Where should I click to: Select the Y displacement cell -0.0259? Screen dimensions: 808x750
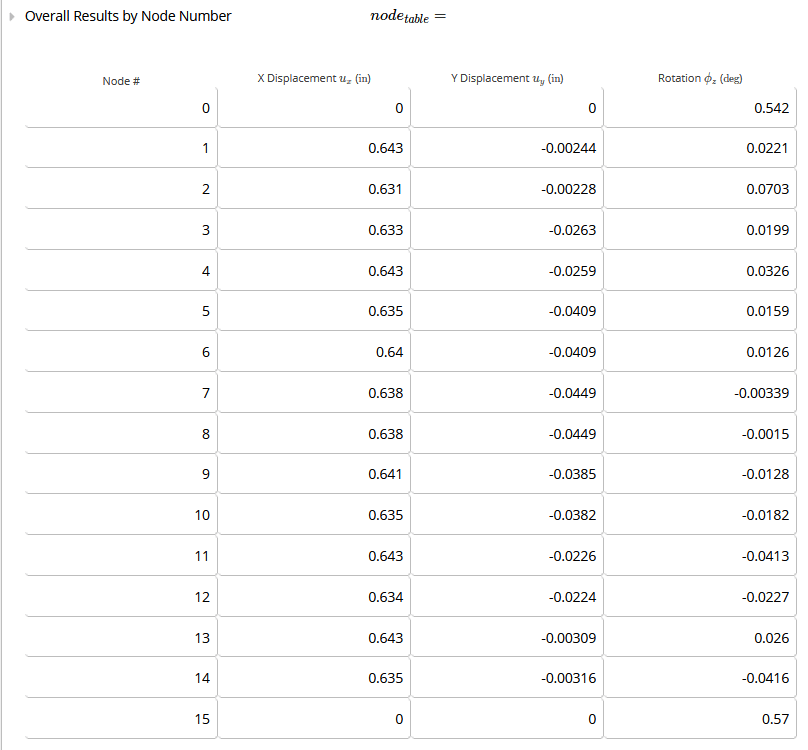[x=507, y=271]
